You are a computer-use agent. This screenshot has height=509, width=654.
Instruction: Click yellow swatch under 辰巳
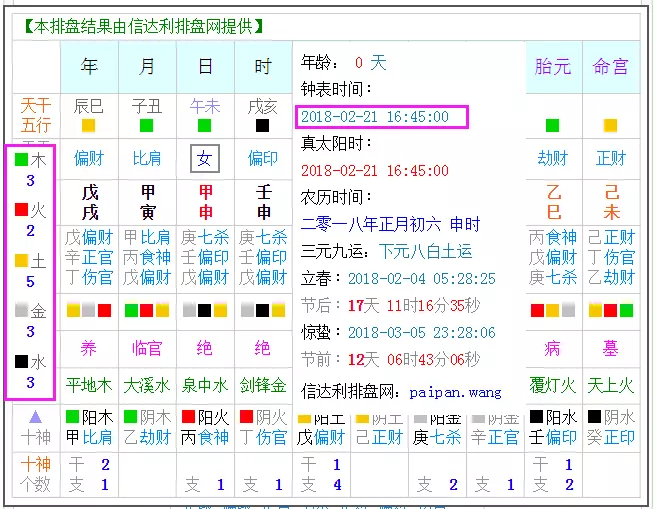click(88, 125)
